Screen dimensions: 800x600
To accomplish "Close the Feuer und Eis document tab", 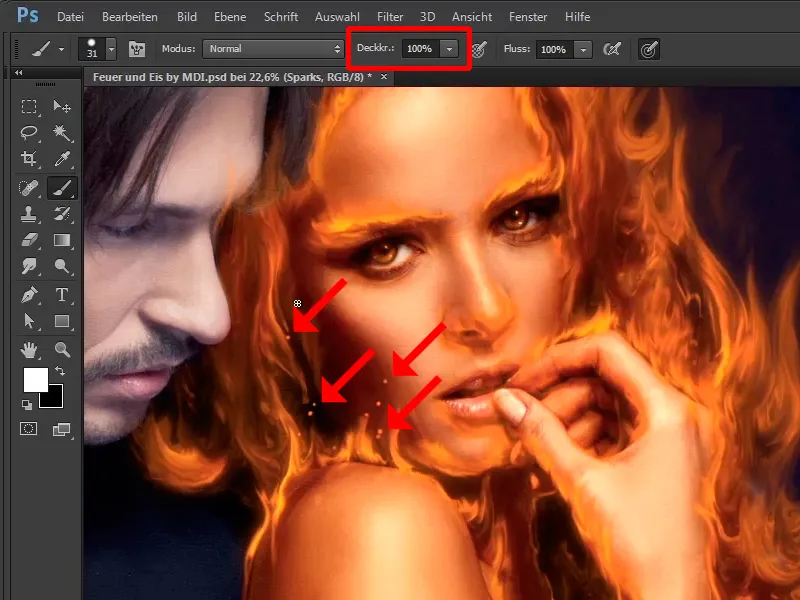I will (384, 77).
